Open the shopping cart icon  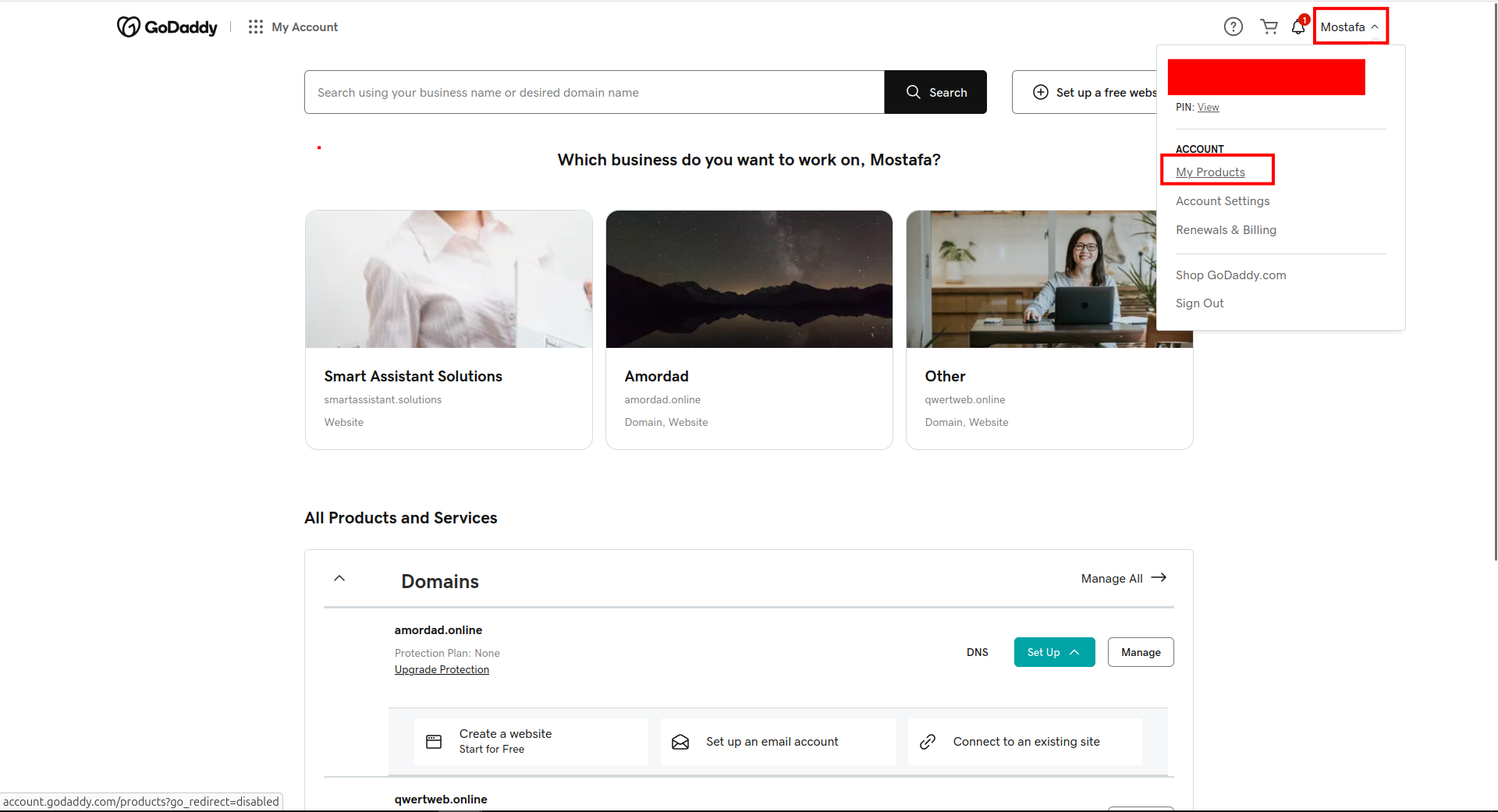pos(1269,27)
